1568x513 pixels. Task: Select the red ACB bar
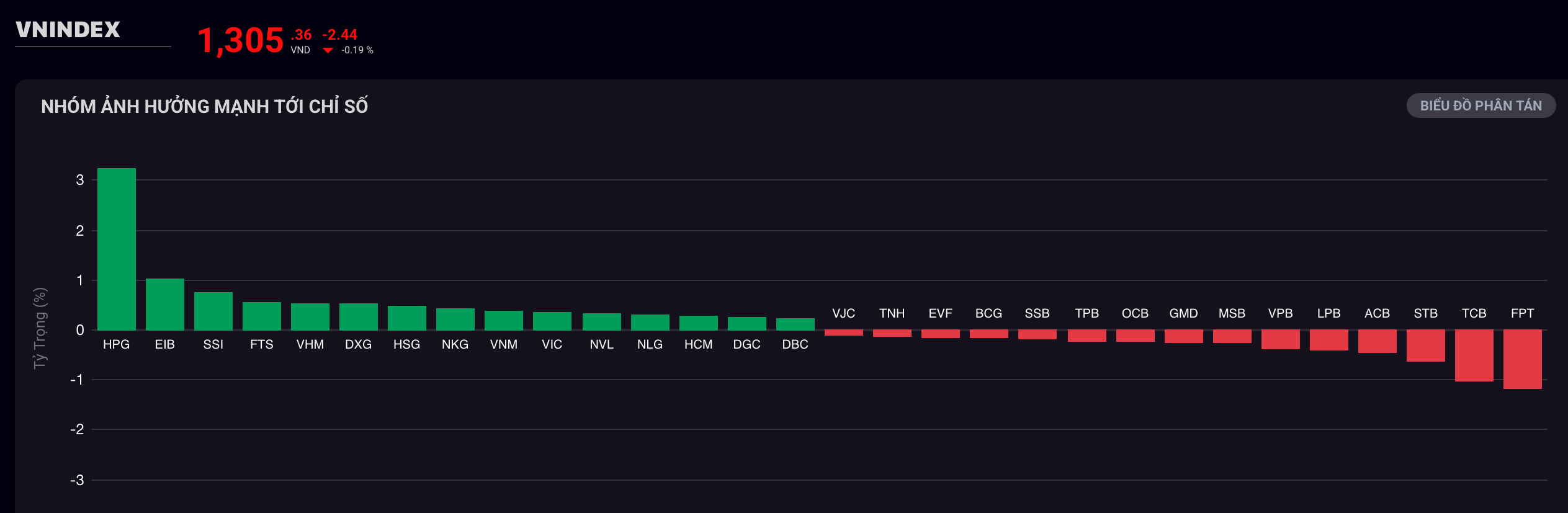(x=1377, y=341)
